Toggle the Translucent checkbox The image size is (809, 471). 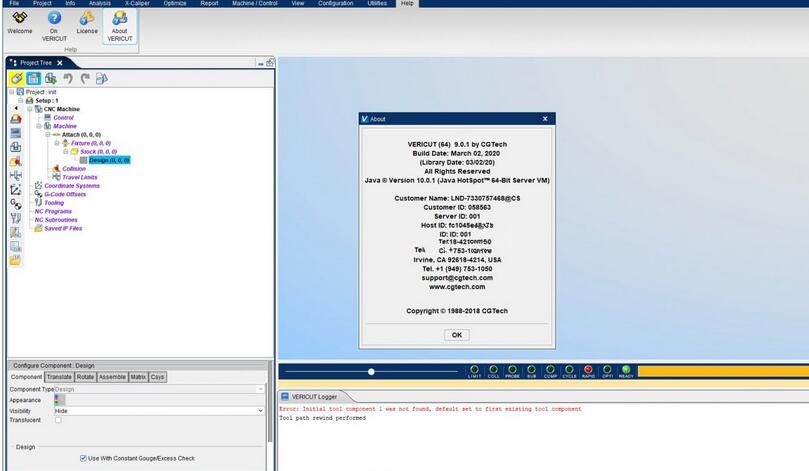(58, 420)
